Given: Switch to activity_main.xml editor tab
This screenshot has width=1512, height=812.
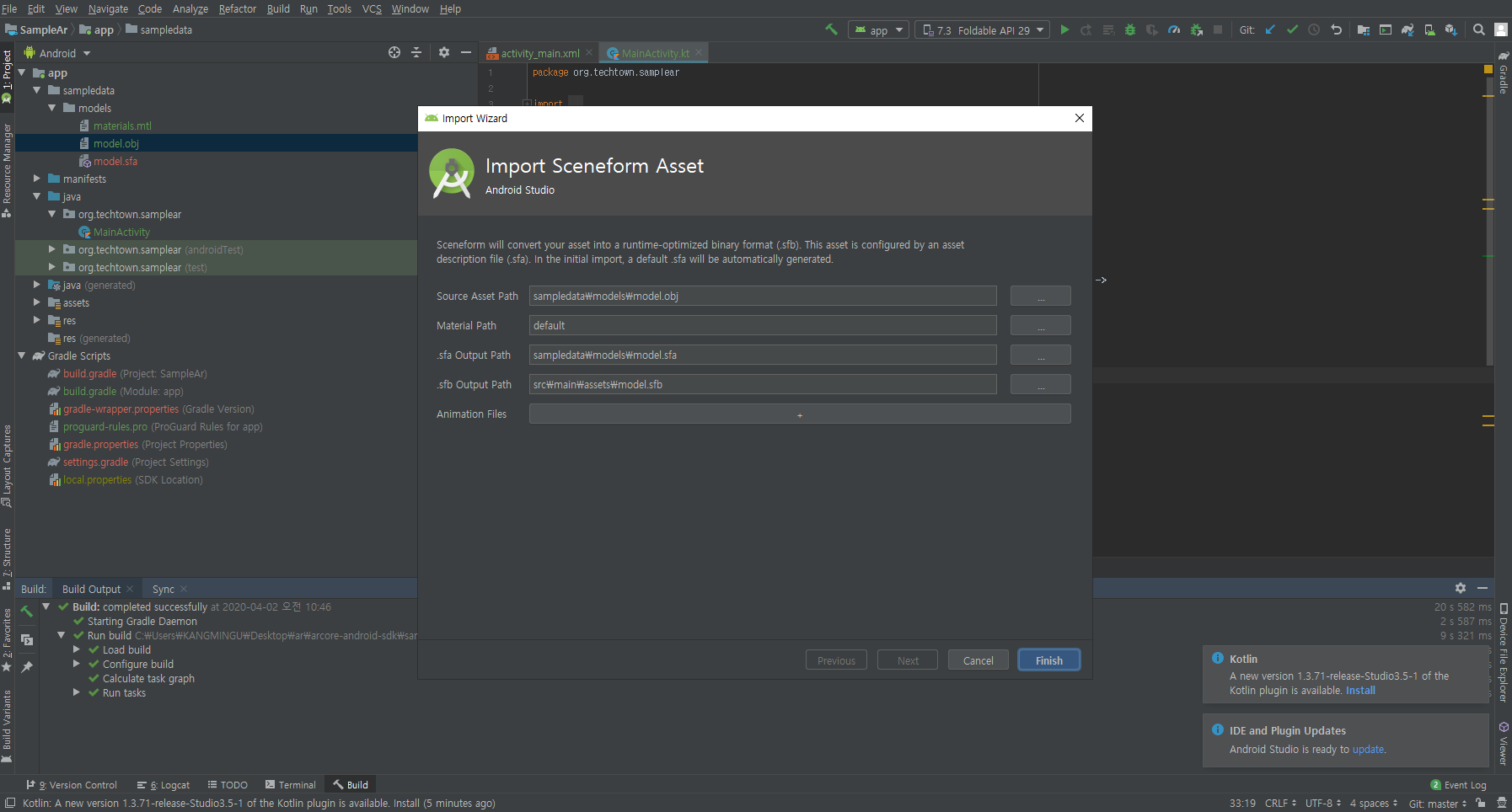Looking at the screenshot, I should 539,53.
